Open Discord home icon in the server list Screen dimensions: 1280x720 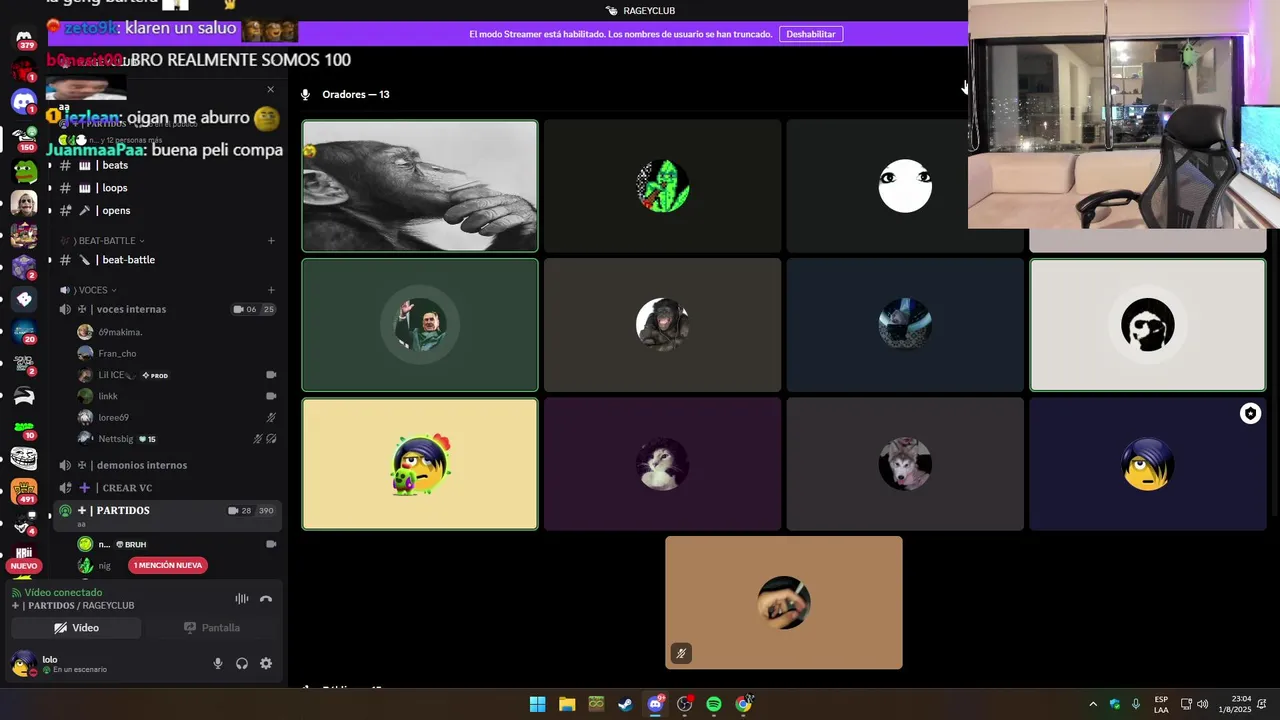24,101
